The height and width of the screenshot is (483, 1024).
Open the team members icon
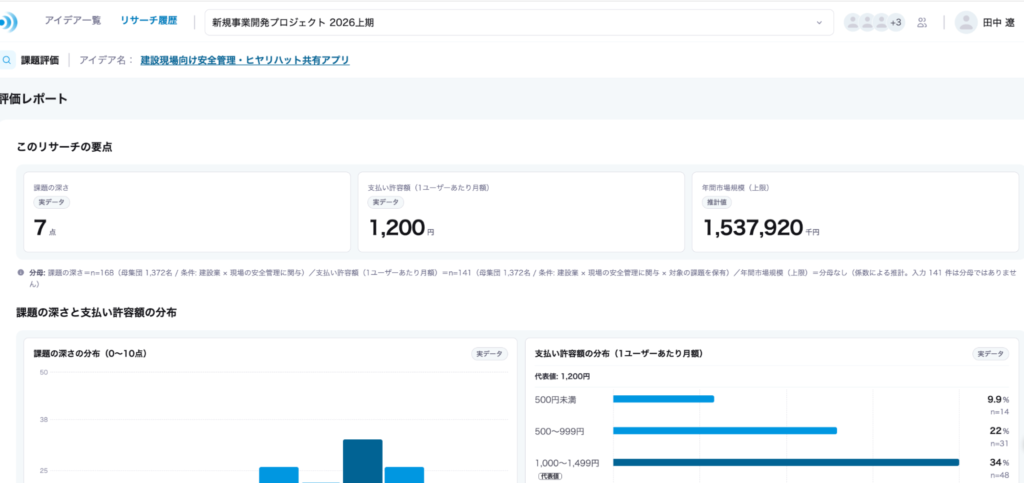click(922, 23)
